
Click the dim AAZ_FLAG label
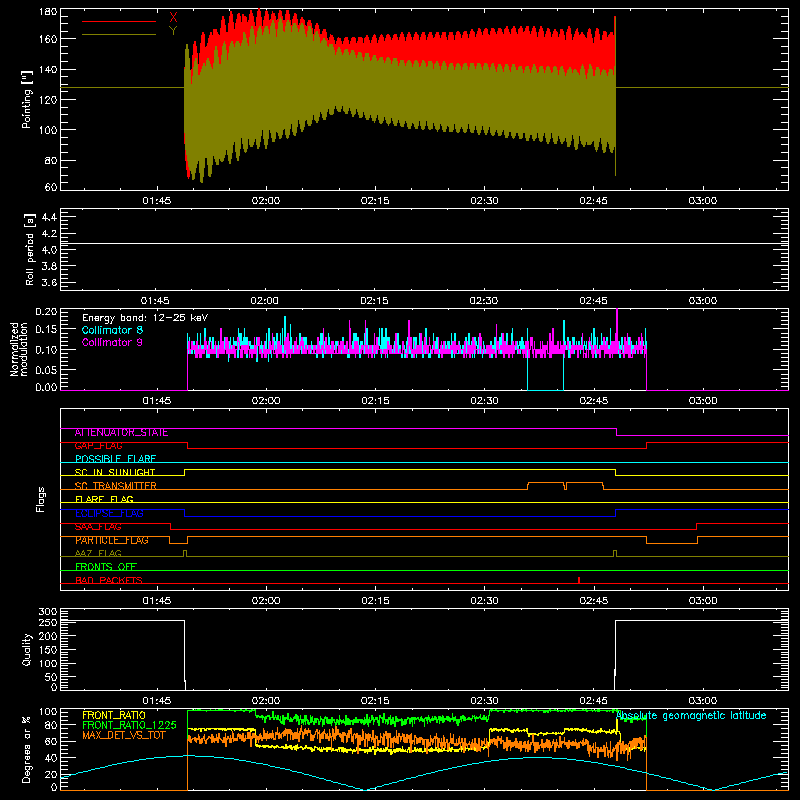[x=98, y=553]
